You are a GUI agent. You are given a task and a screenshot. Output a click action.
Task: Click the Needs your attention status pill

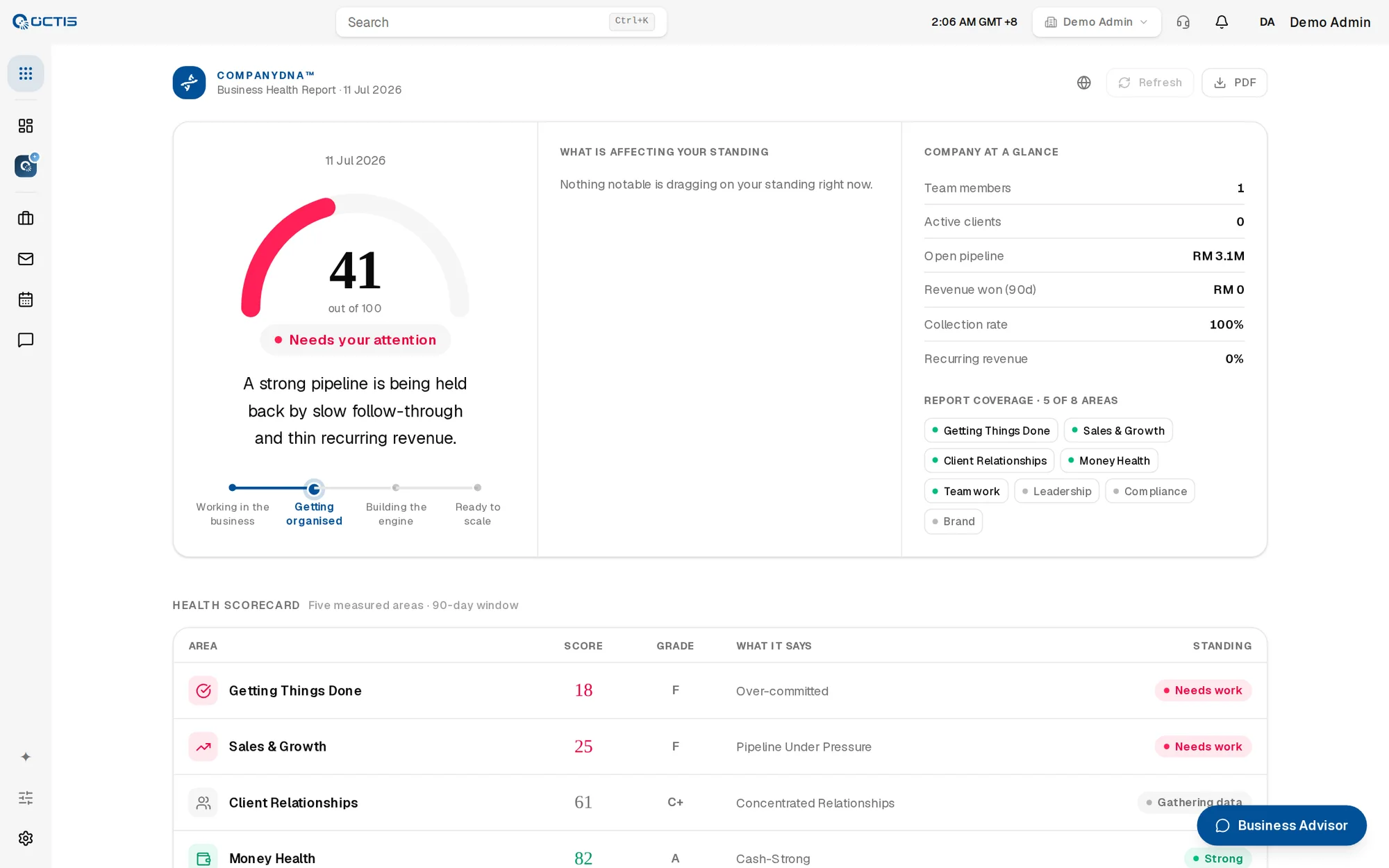(355, 340)
